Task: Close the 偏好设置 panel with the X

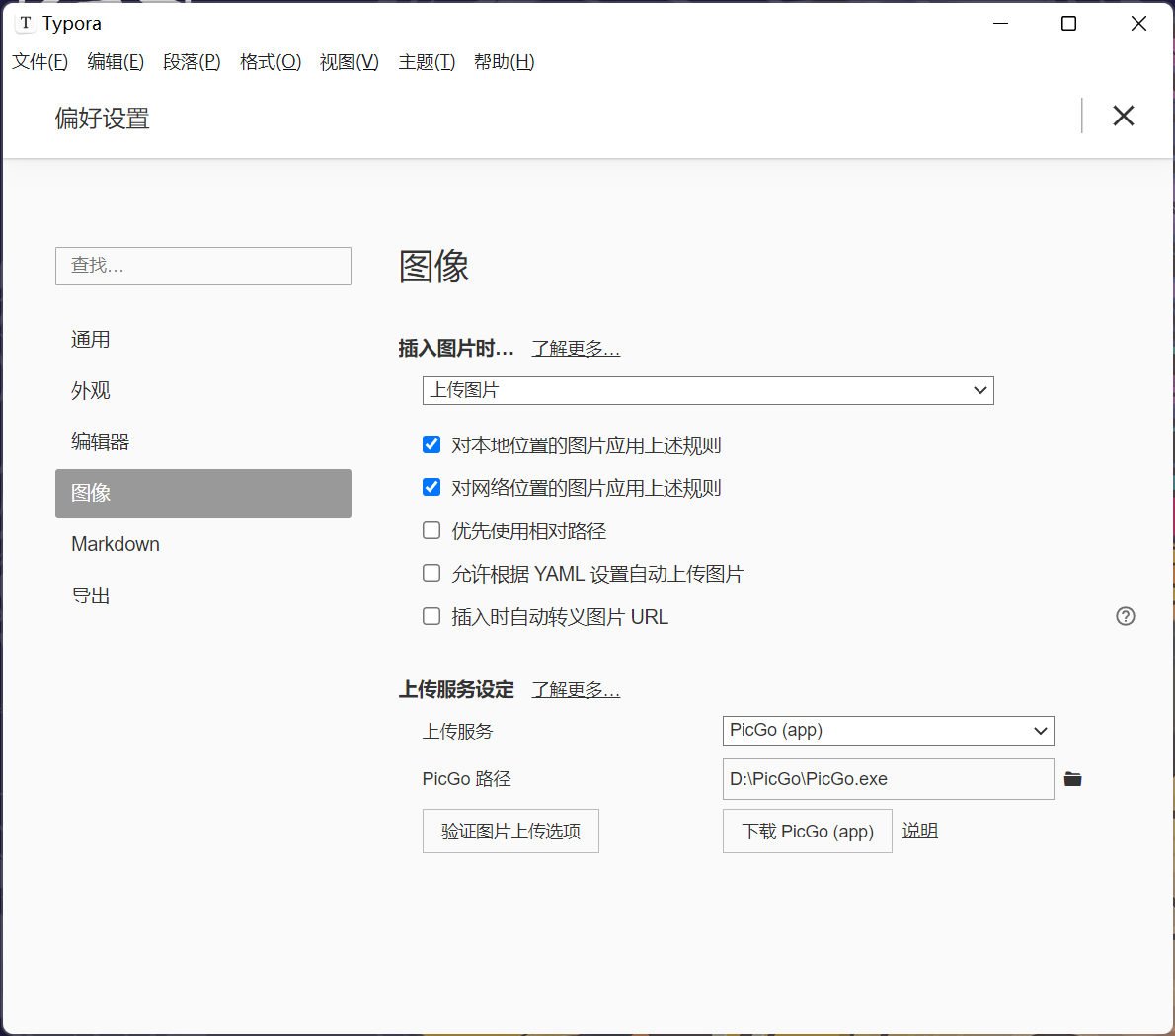Action: click(x=1123, y=116)
